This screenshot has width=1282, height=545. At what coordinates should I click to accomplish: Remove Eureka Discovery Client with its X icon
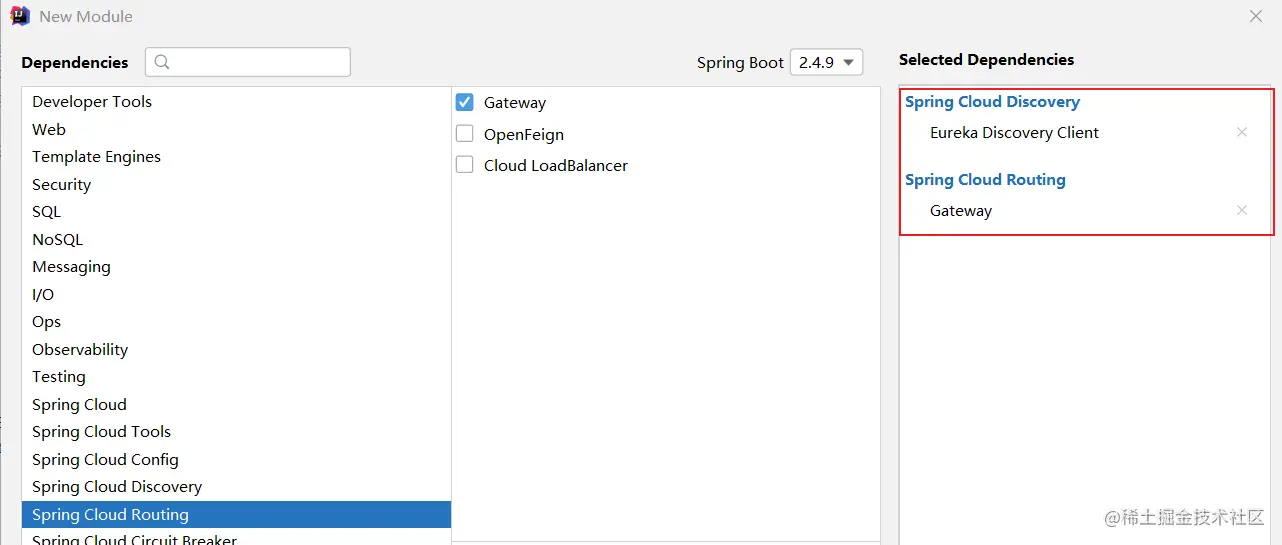(x=1242, y=132)
